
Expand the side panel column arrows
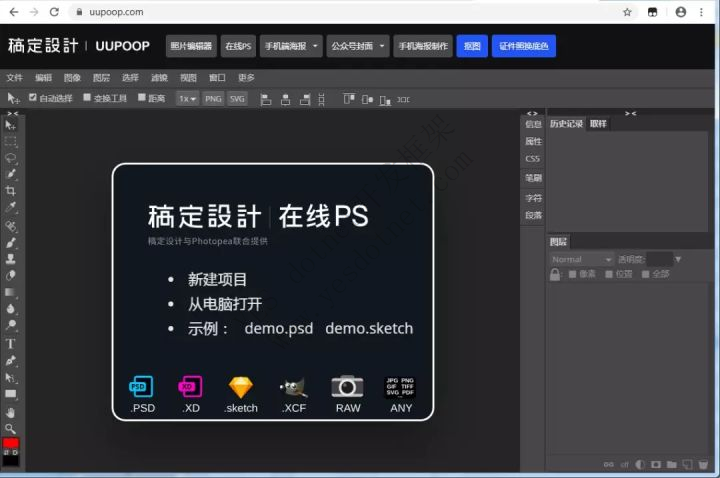pyautogui.click(x=532, y=113)
